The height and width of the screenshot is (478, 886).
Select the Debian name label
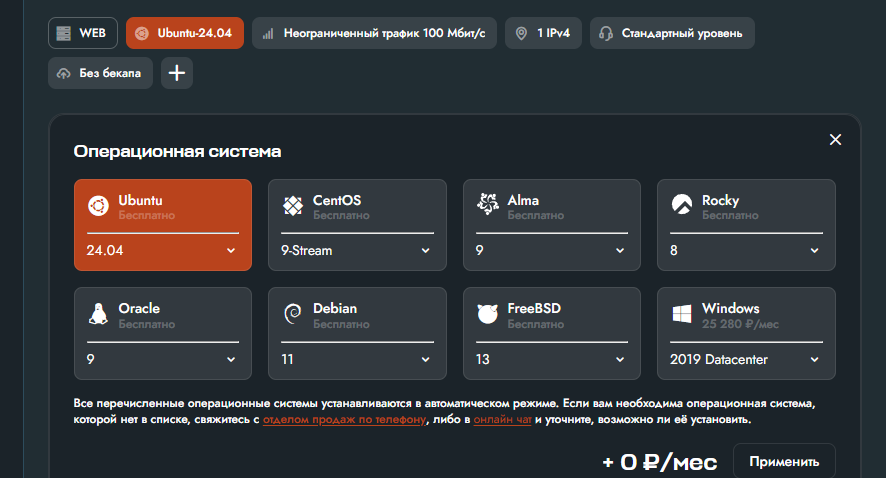[x=335, y=308]
